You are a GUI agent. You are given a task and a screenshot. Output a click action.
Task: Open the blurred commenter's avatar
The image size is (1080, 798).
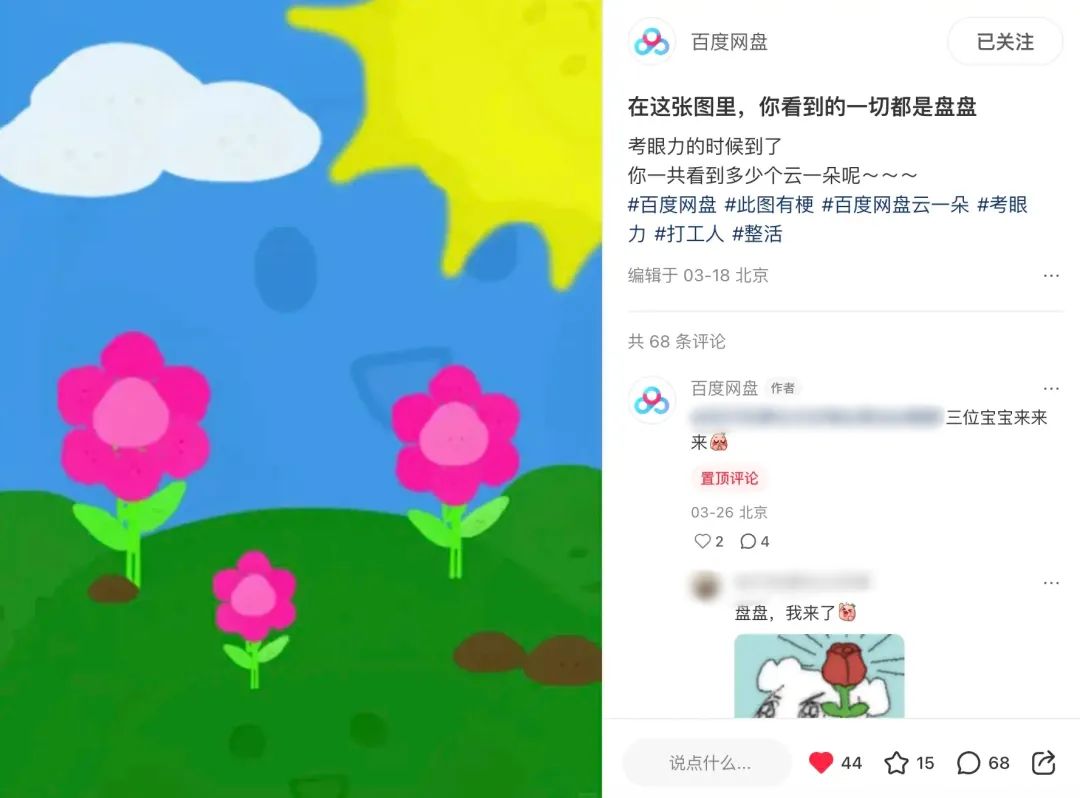pos(705,587)
